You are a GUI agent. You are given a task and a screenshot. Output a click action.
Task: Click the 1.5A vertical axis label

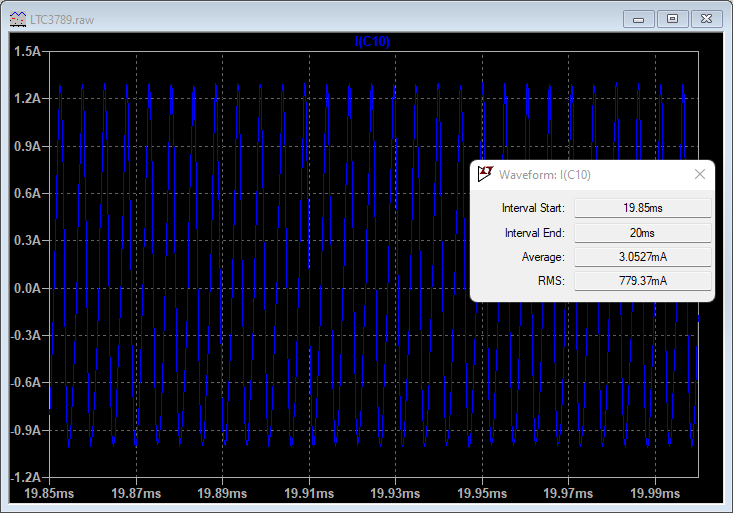[x=28, y=51]
